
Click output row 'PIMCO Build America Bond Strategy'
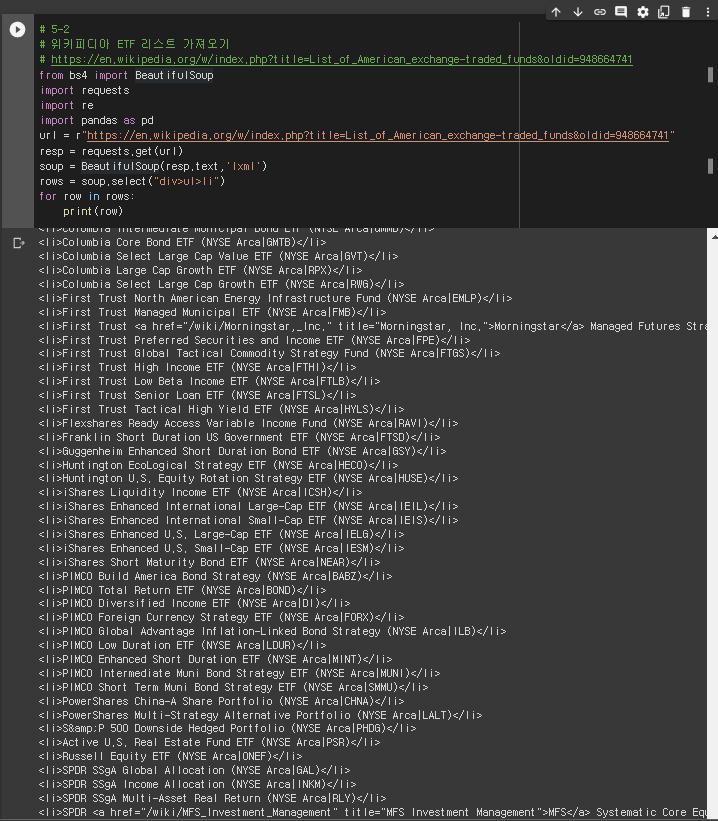pos(215,576)
